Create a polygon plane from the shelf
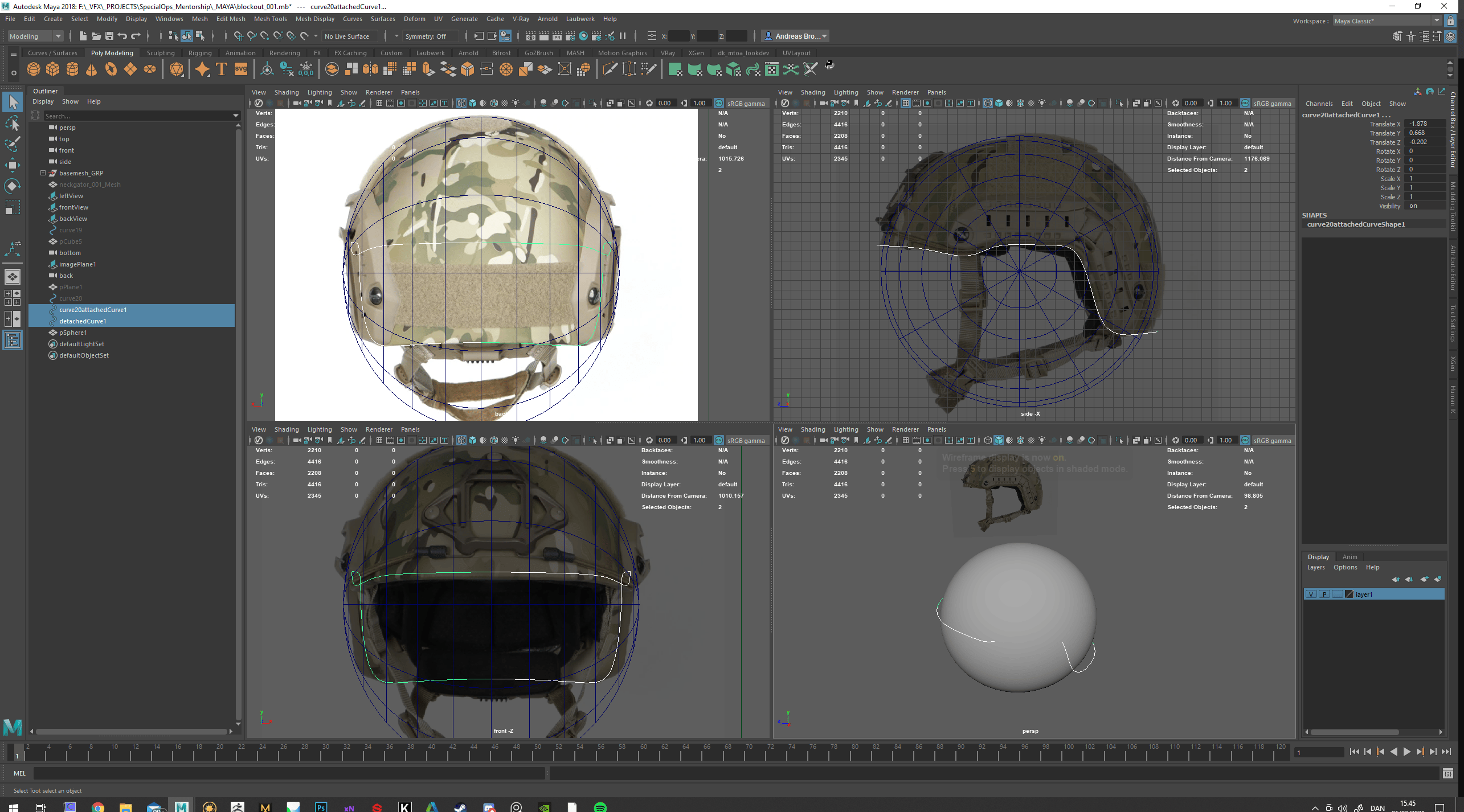Image resolution: width=1464 pixels, height=812 pixels. pos(130,69)
